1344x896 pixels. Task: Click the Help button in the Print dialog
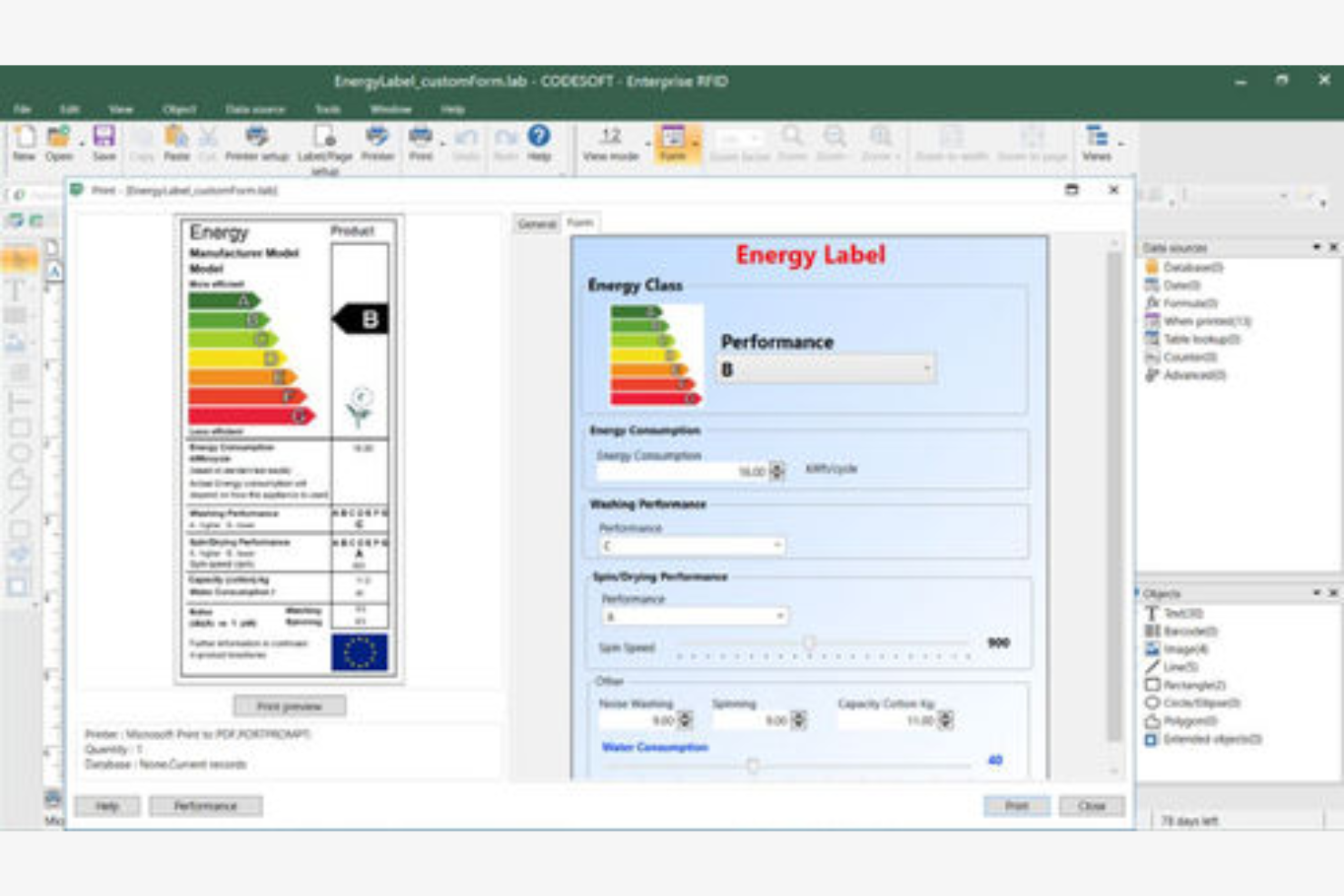[107, 805]
